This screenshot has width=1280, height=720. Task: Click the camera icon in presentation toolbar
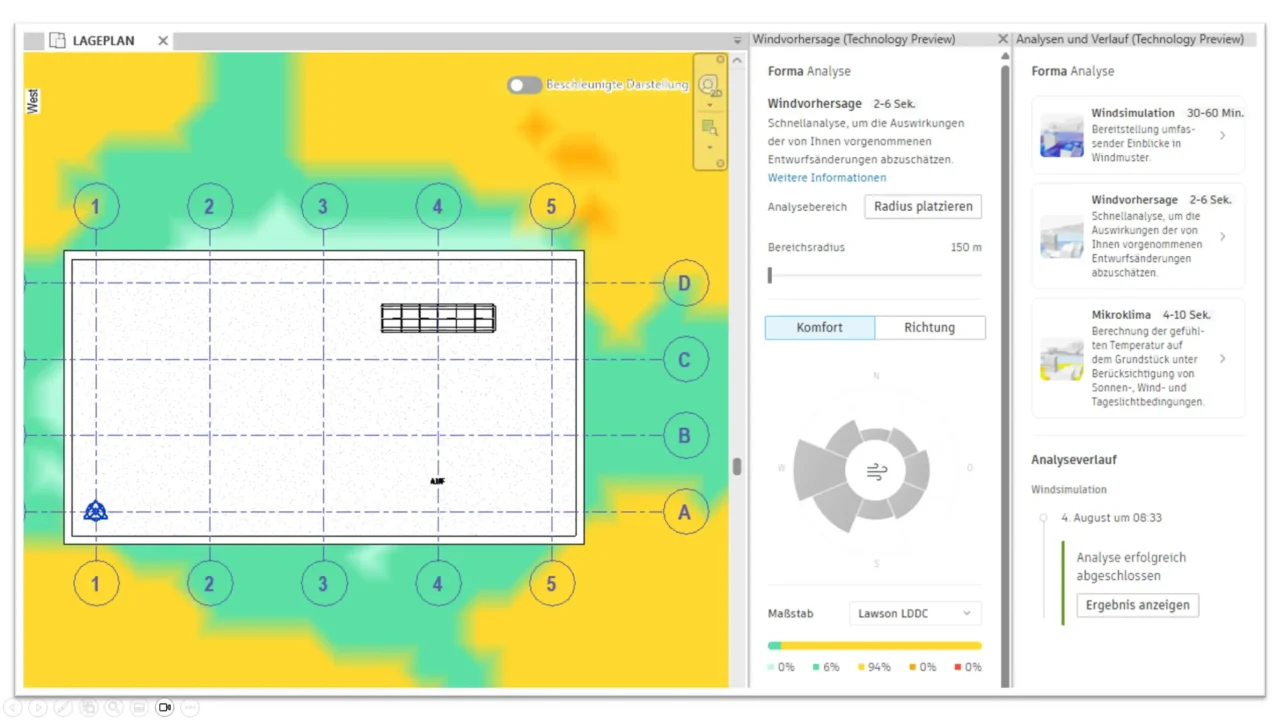click(x=165, y=708)
